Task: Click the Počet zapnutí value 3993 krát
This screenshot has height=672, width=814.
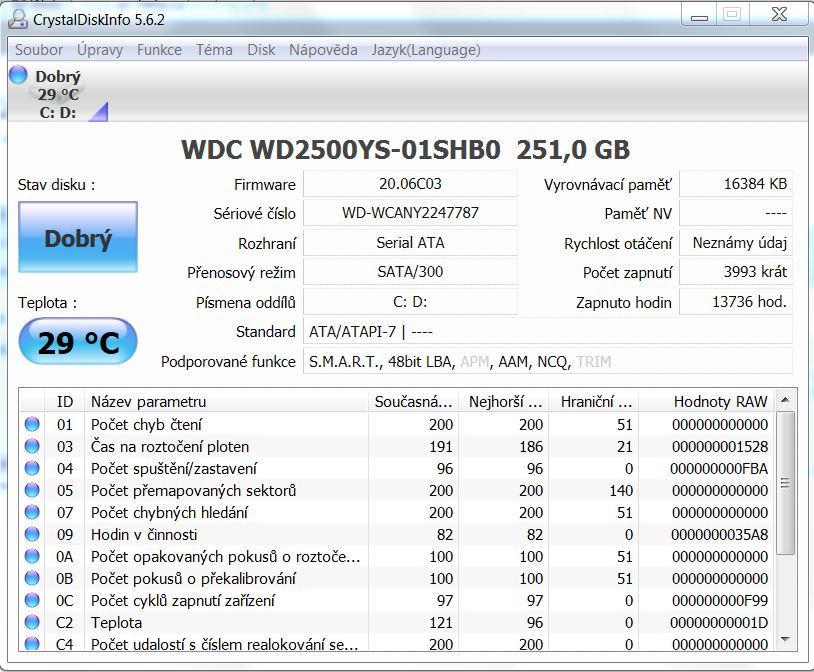Action: pos(736,272)
